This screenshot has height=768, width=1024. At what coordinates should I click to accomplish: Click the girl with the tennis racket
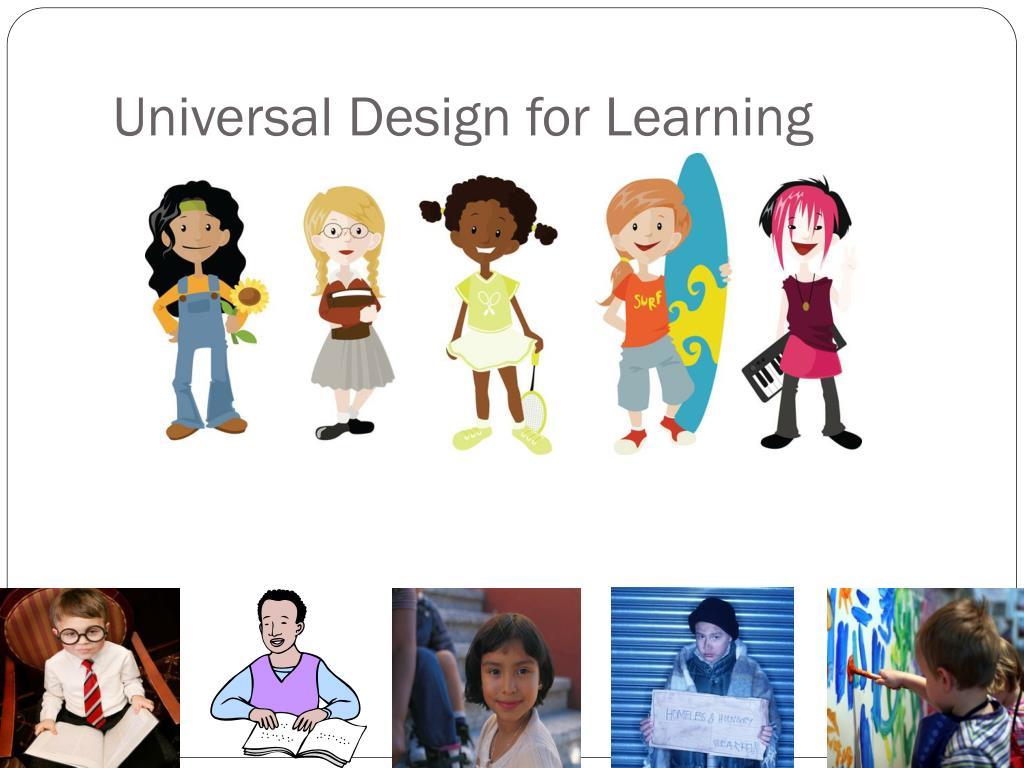click(488, 315)
